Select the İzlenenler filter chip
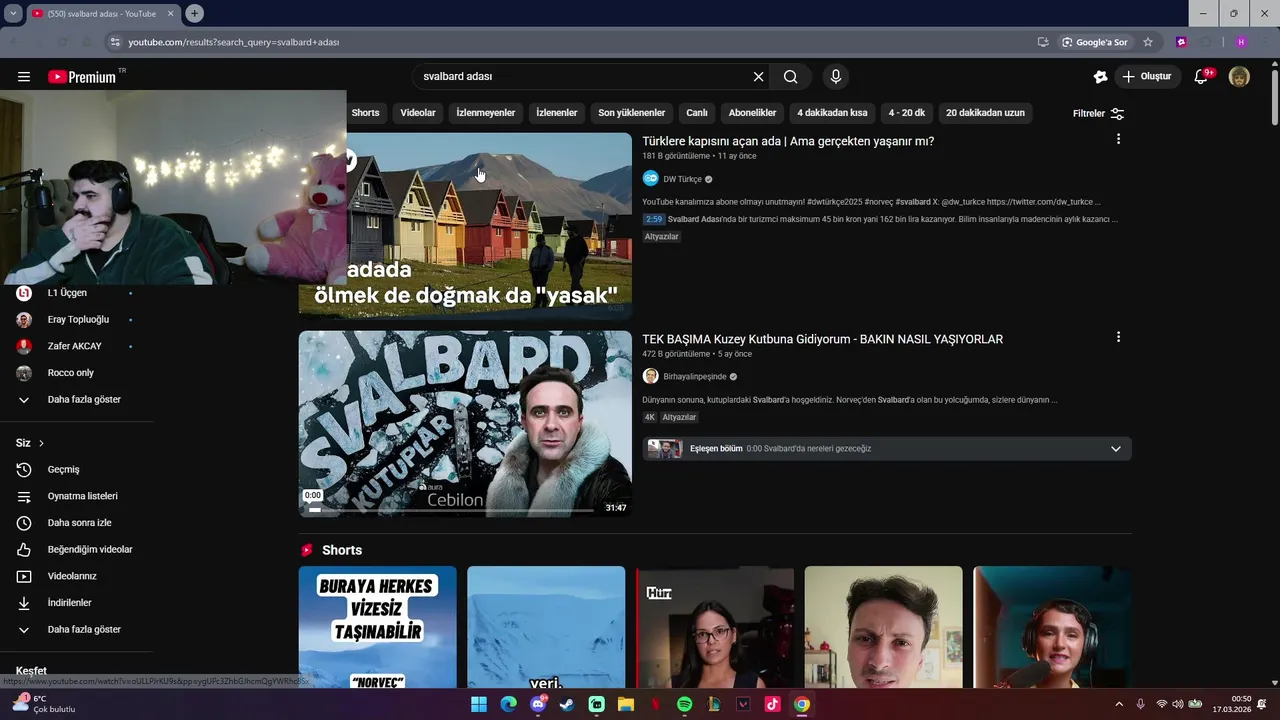This screenshot has width=1280, height=720. pos(557,113)
